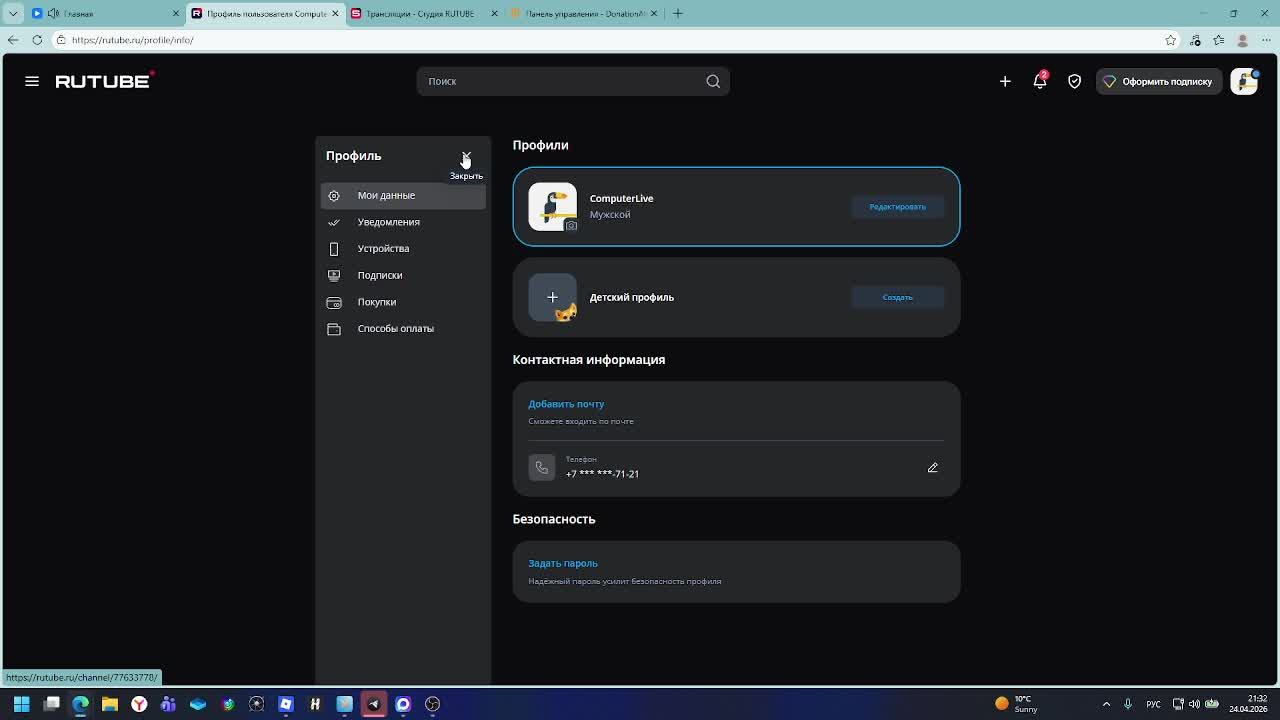This screenshot has height=720, width=1280.
Task: Open the browser favorites list icon
Action: coord(1219,40)
